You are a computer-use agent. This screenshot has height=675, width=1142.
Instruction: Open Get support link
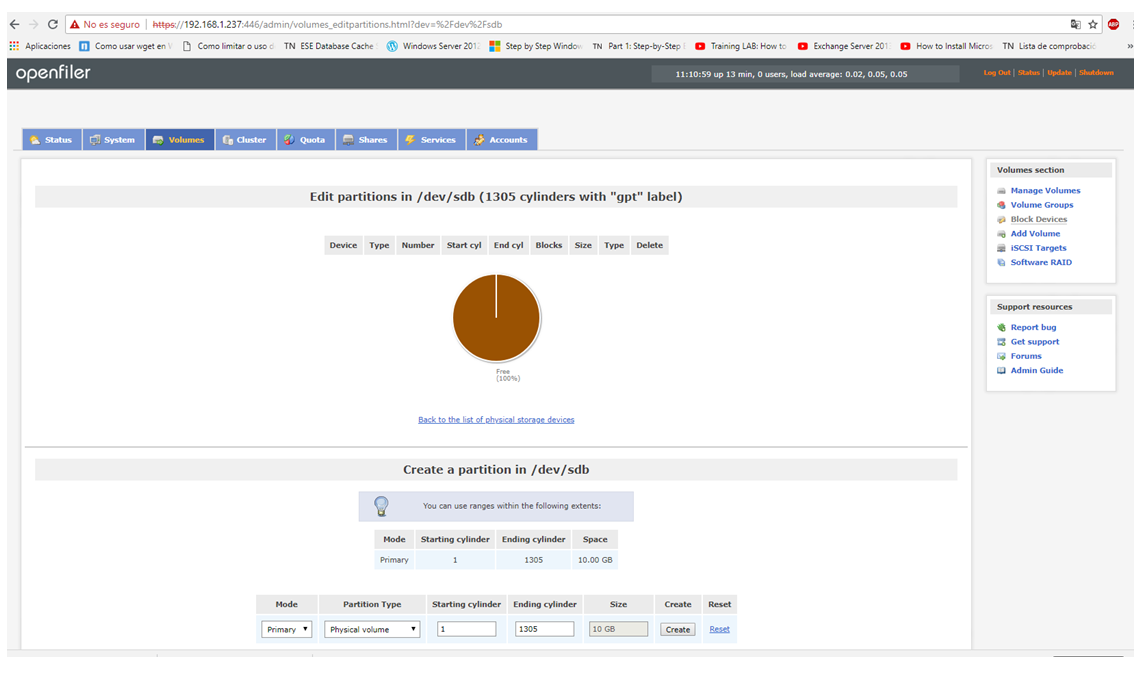[x=1034, y=342]
